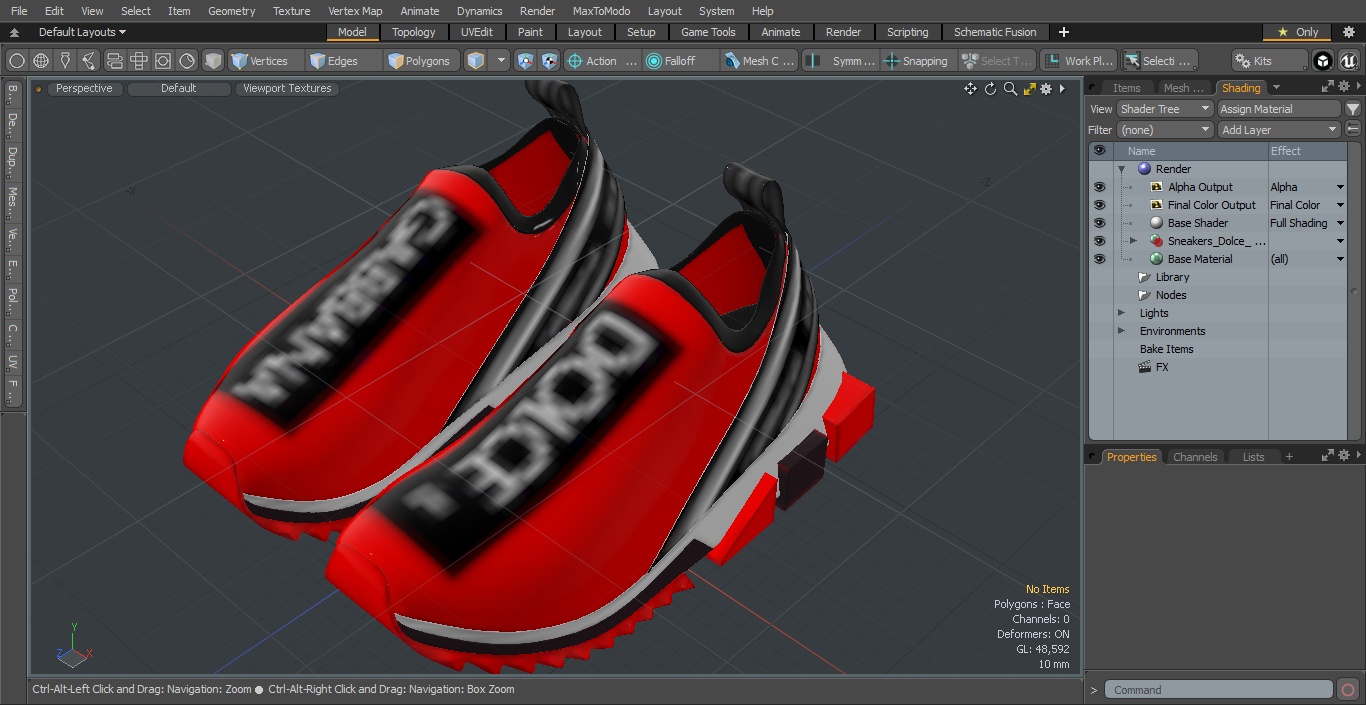Click the Default shading button
The width and height of the screenshot is (1366, 705).
(178, 89)
